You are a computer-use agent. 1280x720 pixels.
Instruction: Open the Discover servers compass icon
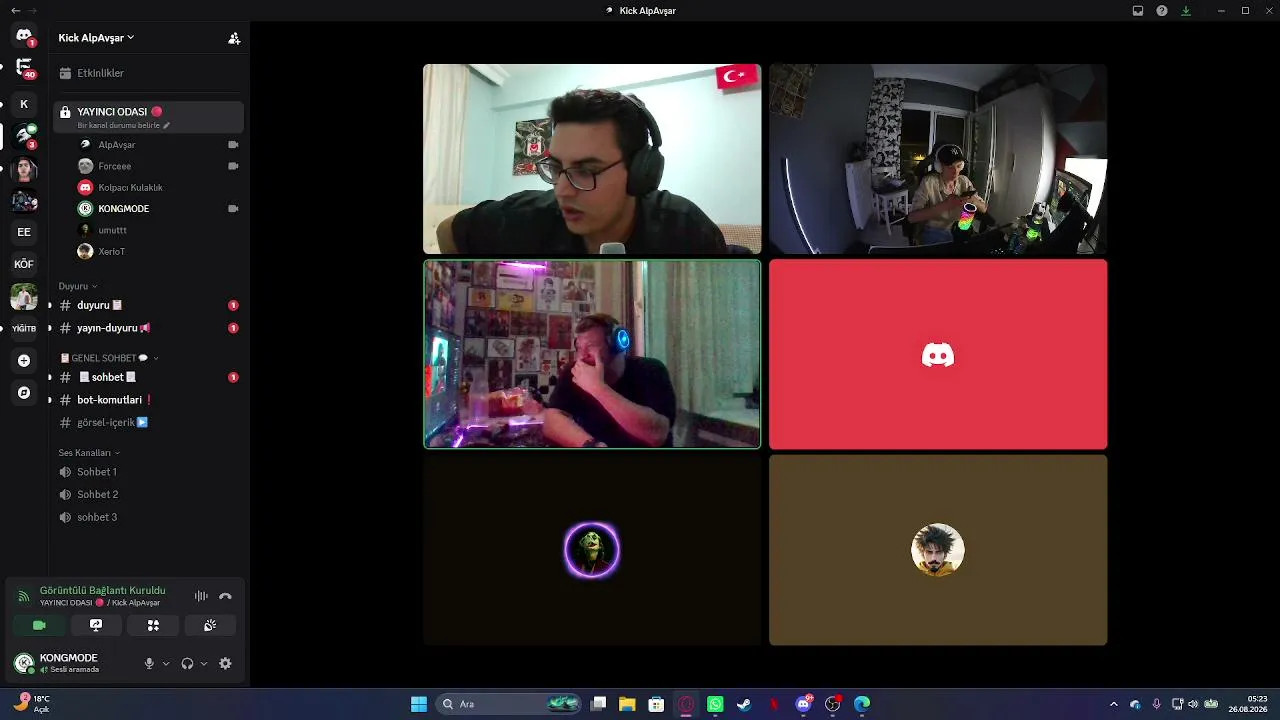(24, 393)
